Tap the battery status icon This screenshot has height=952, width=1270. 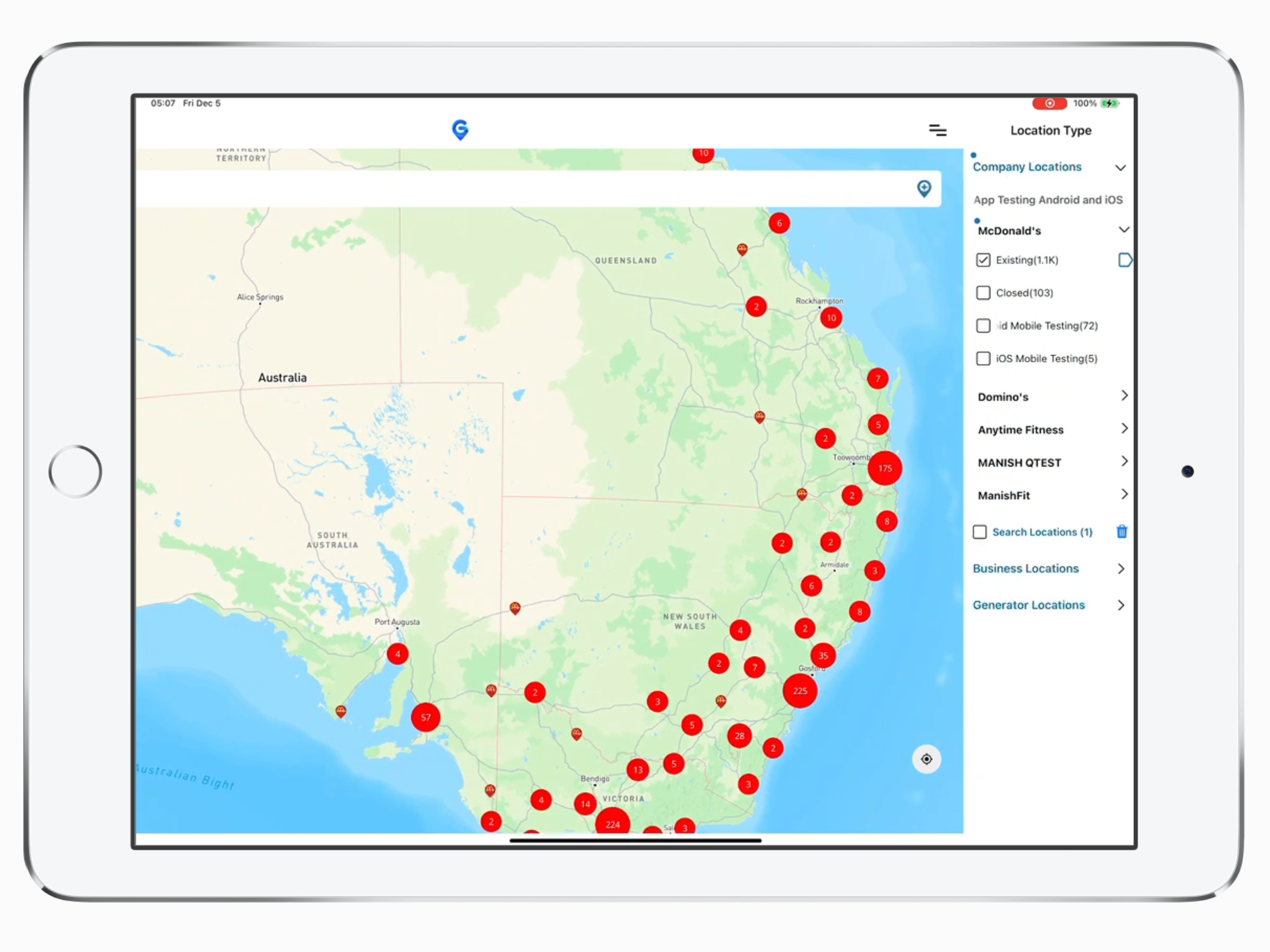[1110, 103]
